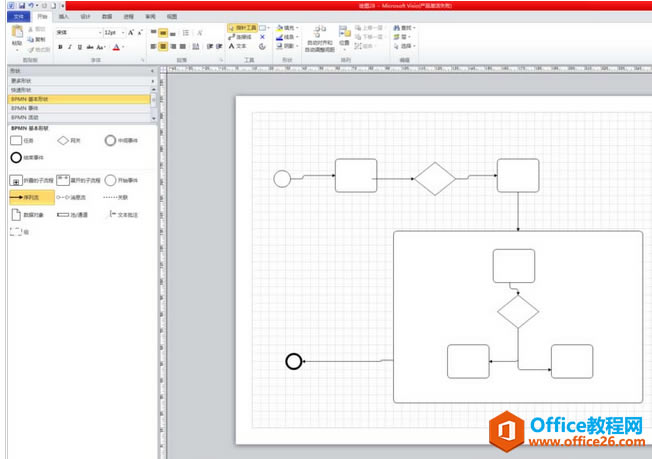Open the 文件 (File) tab
Screen dimensions: 652x459
coord(17,17)
